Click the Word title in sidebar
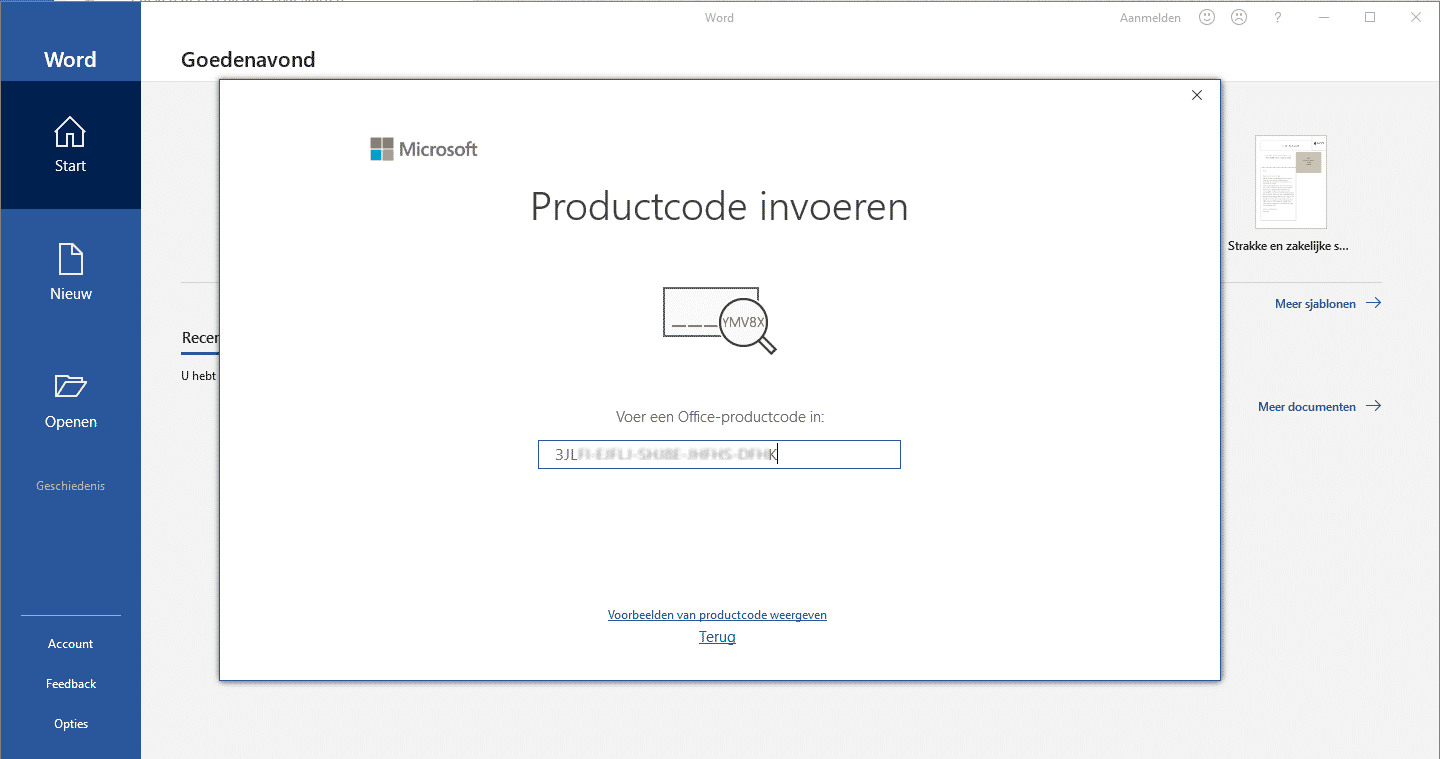1440x759 pixels. pos(70,60)
